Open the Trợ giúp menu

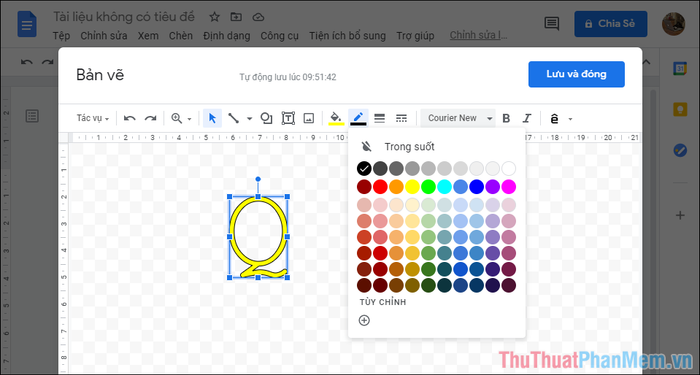[x=415, y=36]
